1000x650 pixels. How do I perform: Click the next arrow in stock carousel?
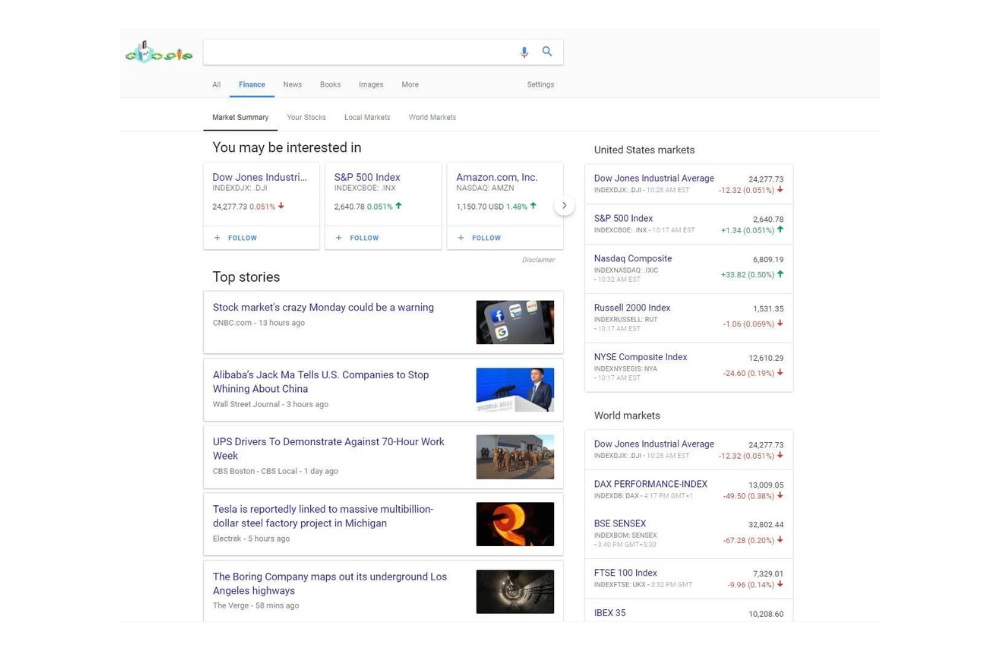click(564, 206)
